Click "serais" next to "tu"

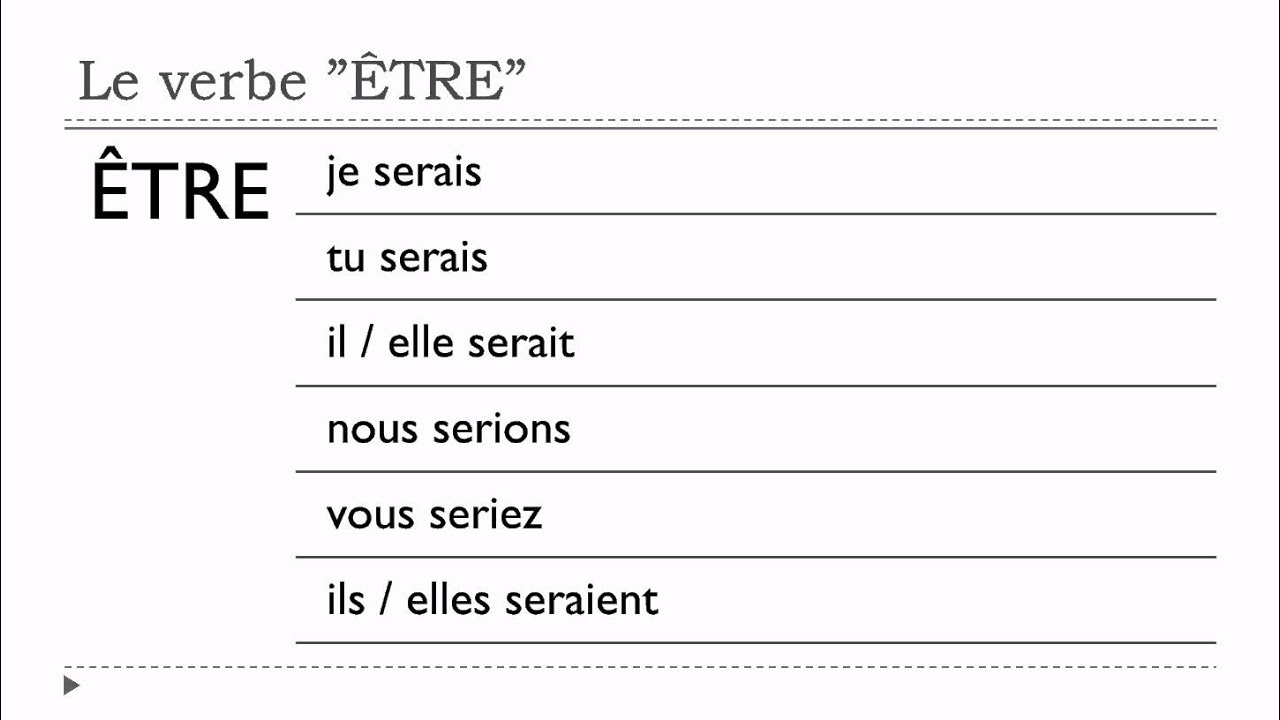click(433, 258)
